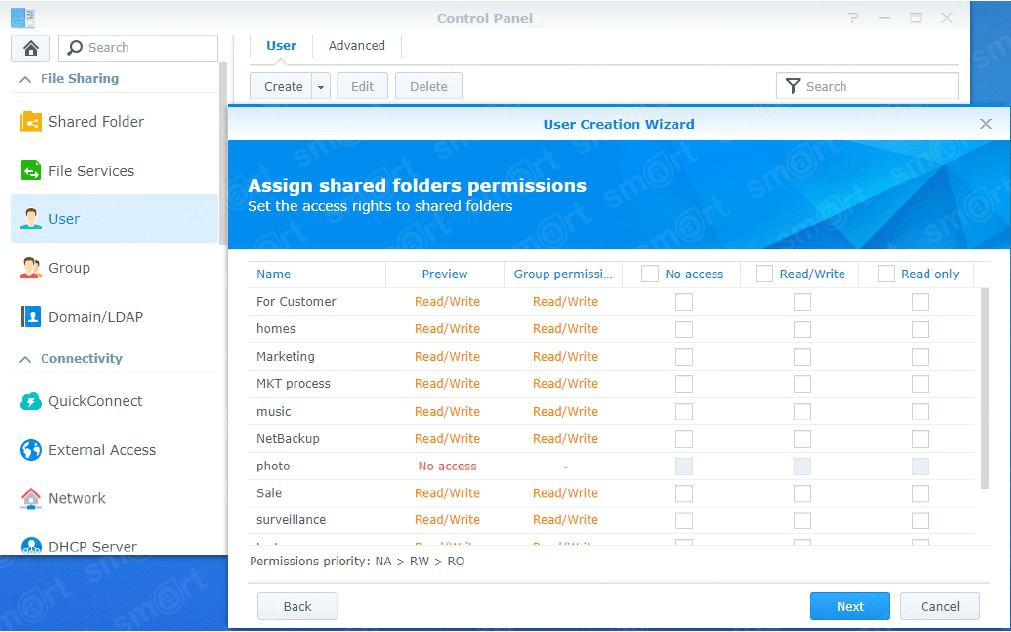
Task: Open File Services icon in sidebar
Action: coord(30,170)
